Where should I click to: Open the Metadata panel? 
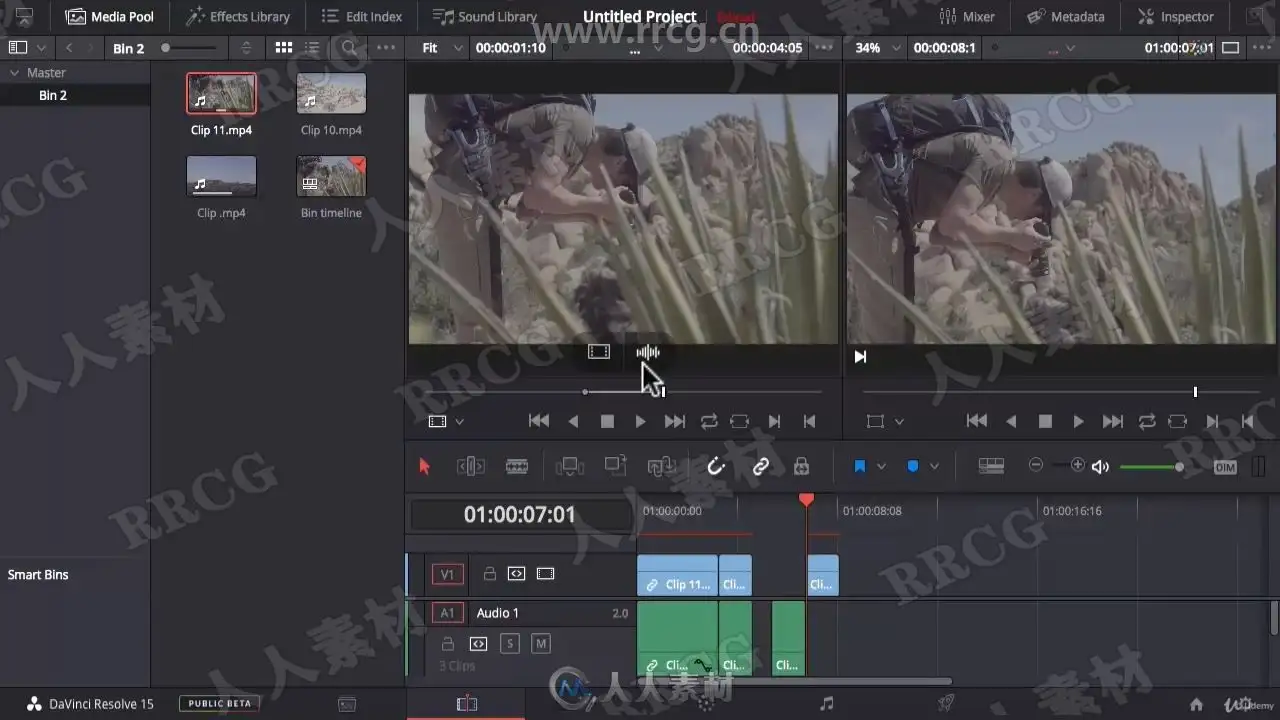click(1066, 16)
